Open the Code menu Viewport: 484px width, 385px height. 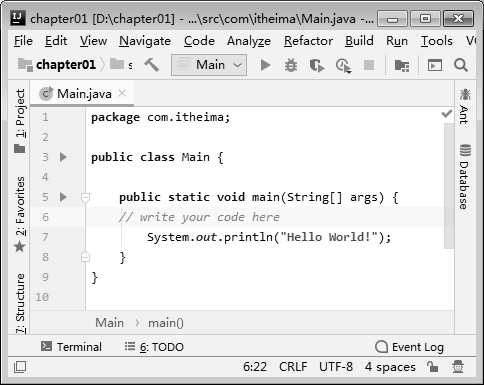point(199,41)
